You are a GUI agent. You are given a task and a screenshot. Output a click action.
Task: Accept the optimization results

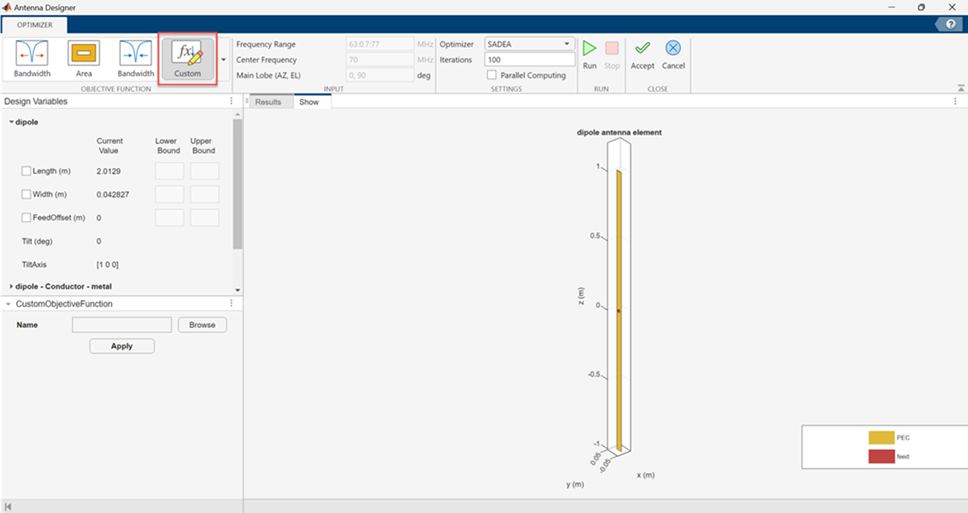coord(642,55)
